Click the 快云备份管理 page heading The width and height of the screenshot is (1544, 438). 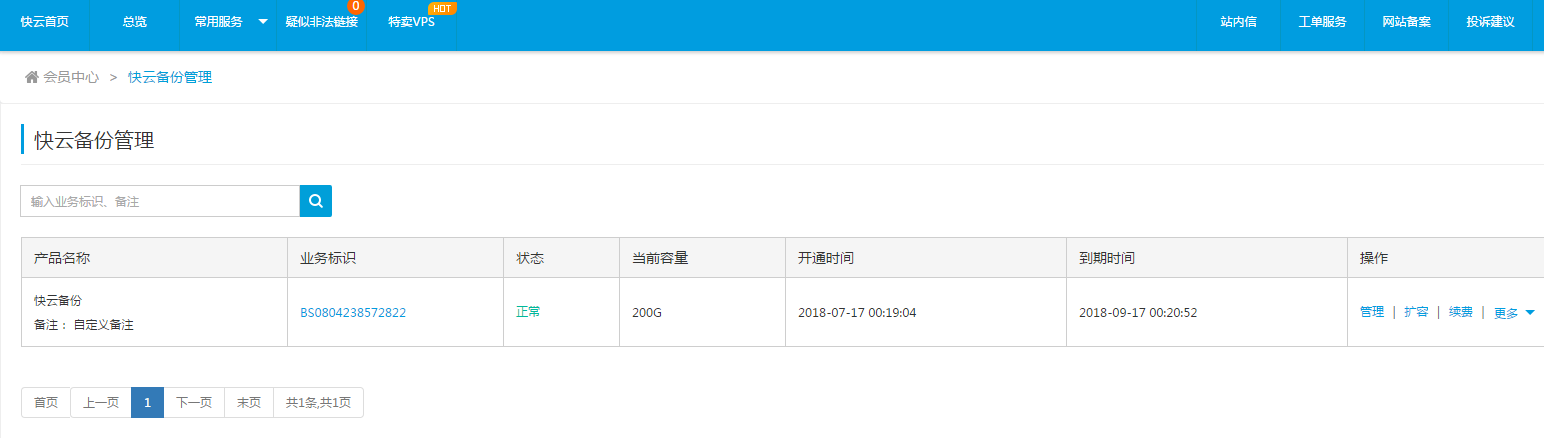(94, 140)
